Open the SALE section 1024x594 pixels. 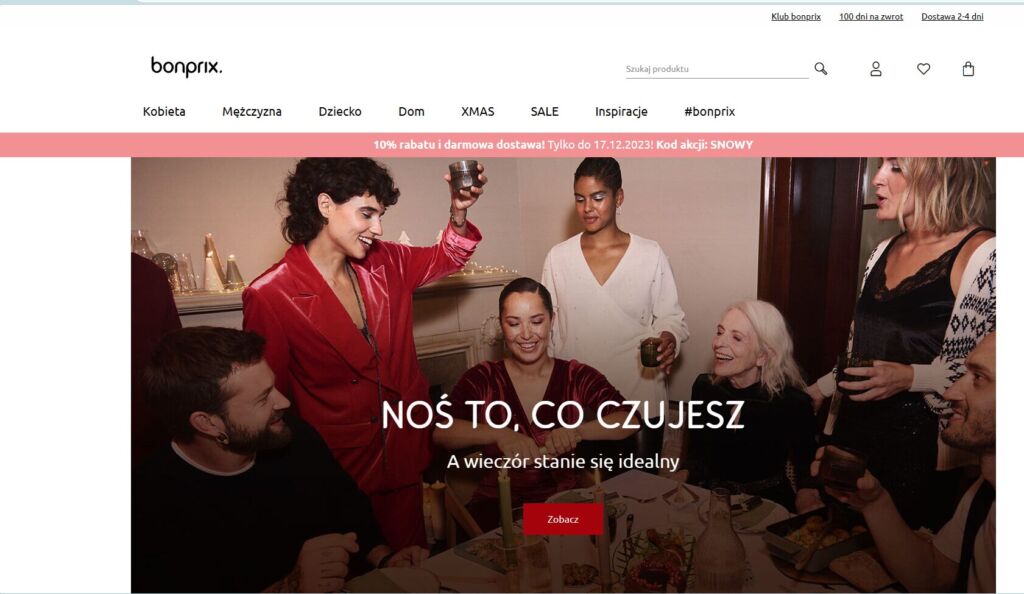coord(545,112)
